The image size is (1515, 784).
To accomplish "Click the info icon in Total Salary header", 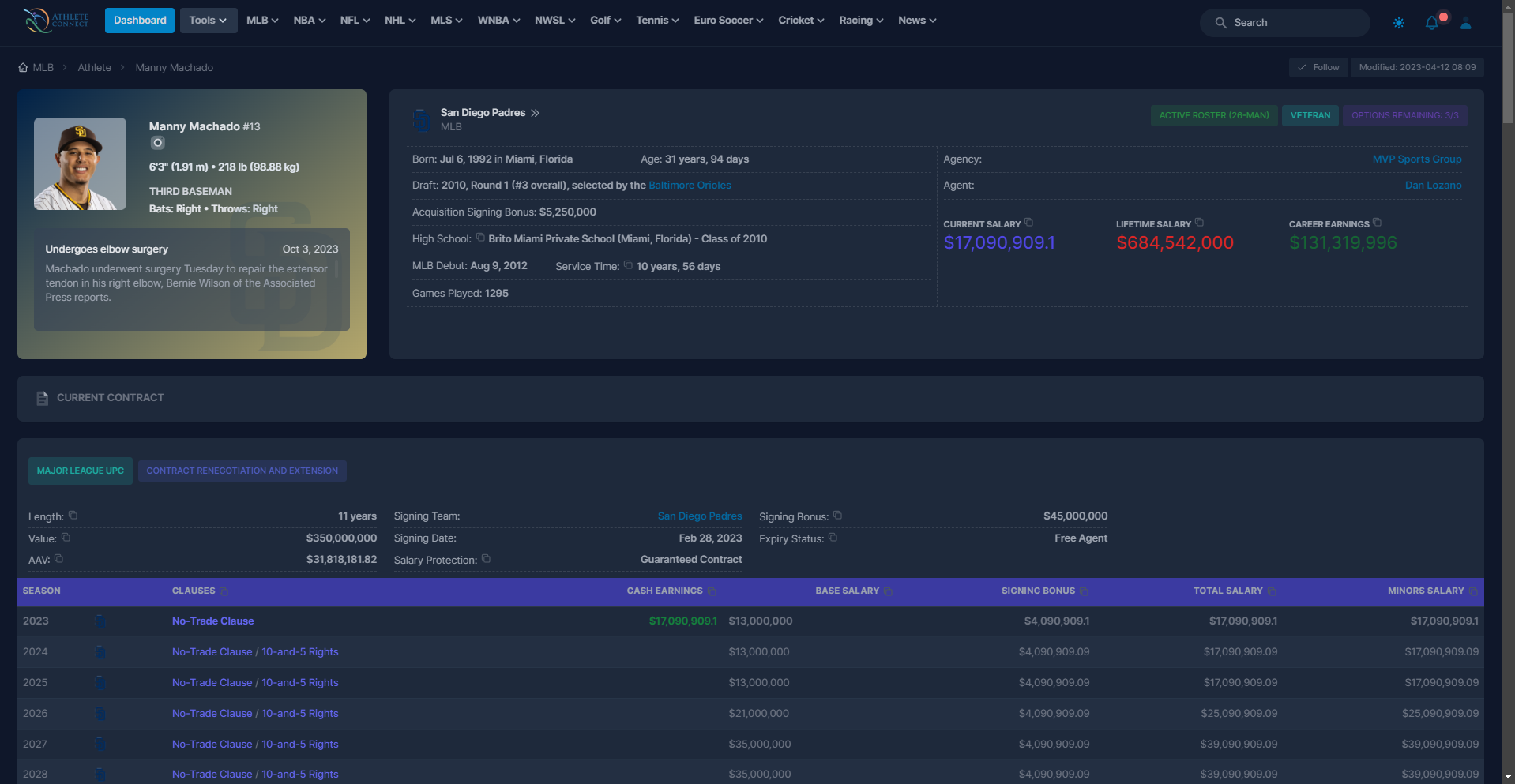I will pos(1272,591).
